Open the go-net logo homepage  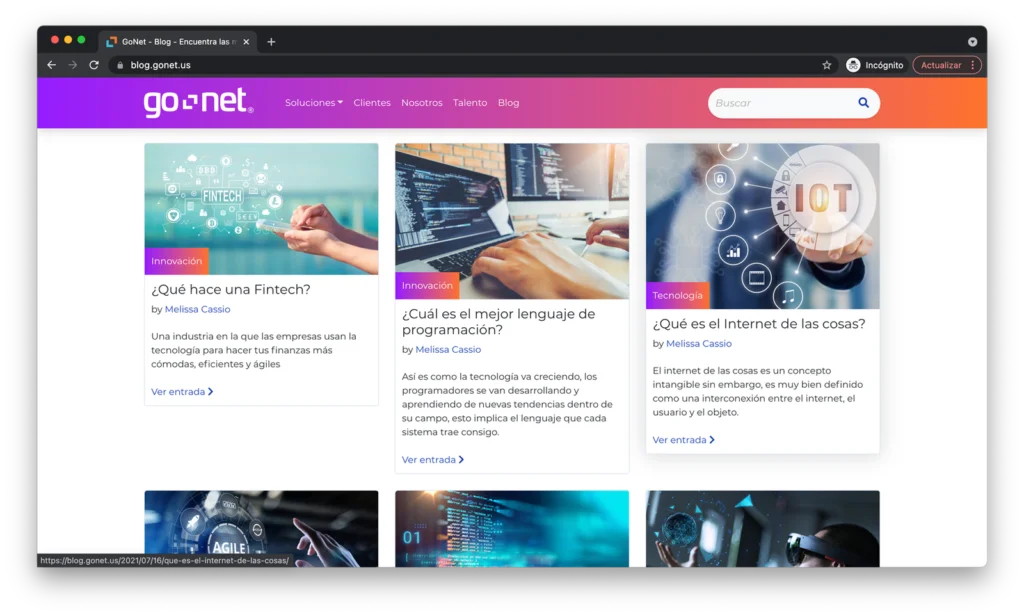[x=199, y=103]
